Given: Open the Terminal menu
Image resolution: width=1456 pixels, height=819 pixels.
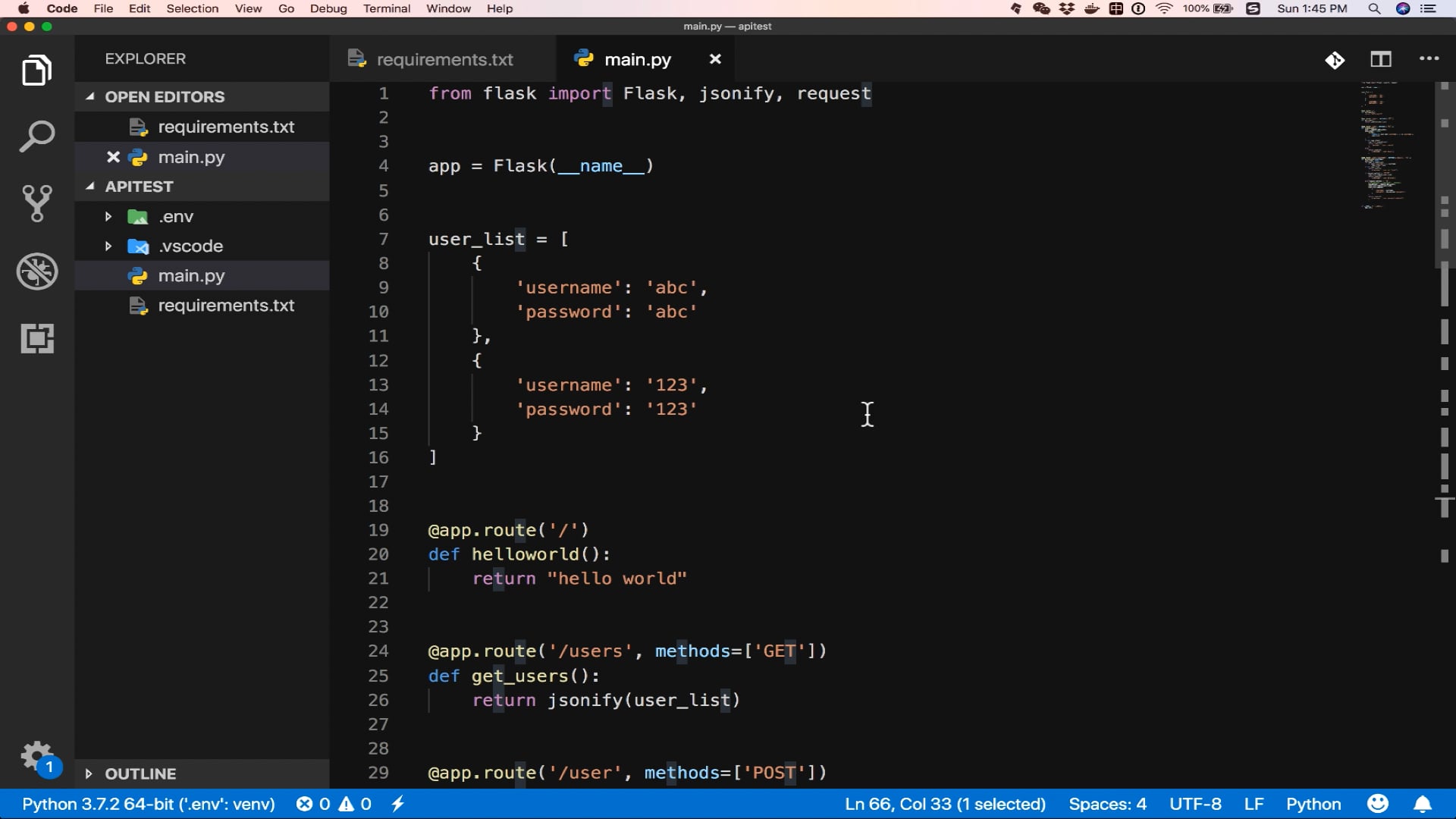Looking at the screenshot, I should pos(386,8).
